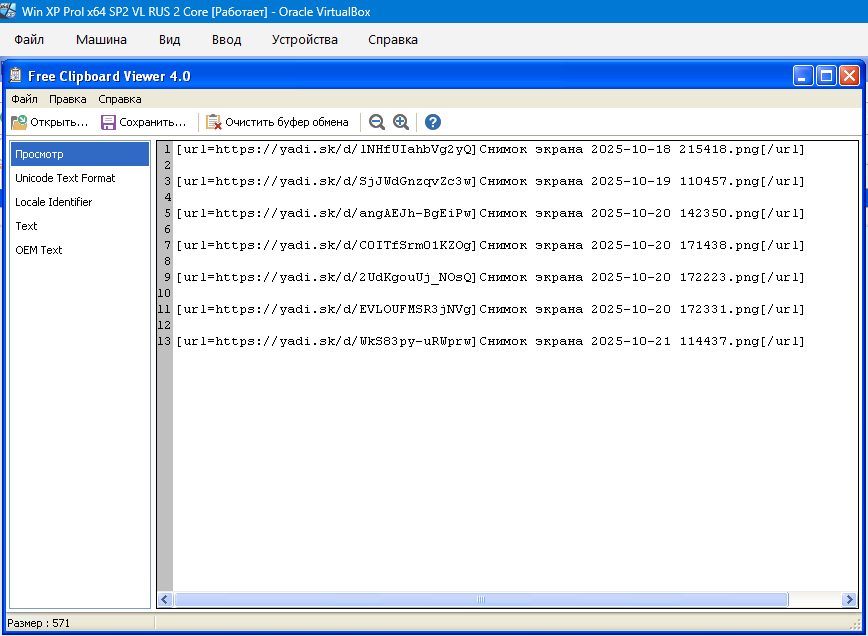Click the Open clipboard file toolbar icon
Viewport: 868px width, 636px height.
(x=19, y=122)
